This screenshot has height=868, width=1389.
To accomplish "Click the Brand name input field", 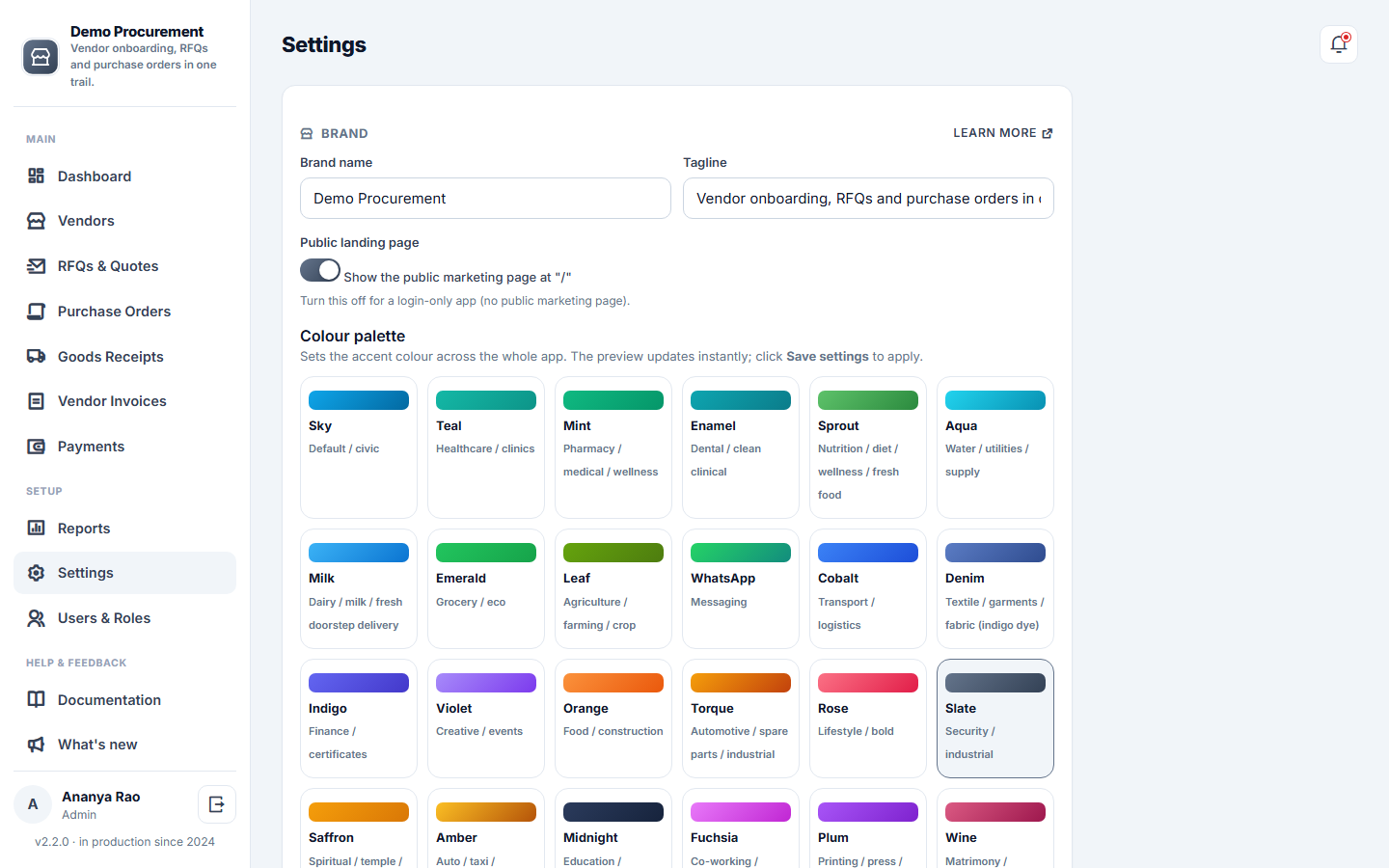I will click(485, 199).
